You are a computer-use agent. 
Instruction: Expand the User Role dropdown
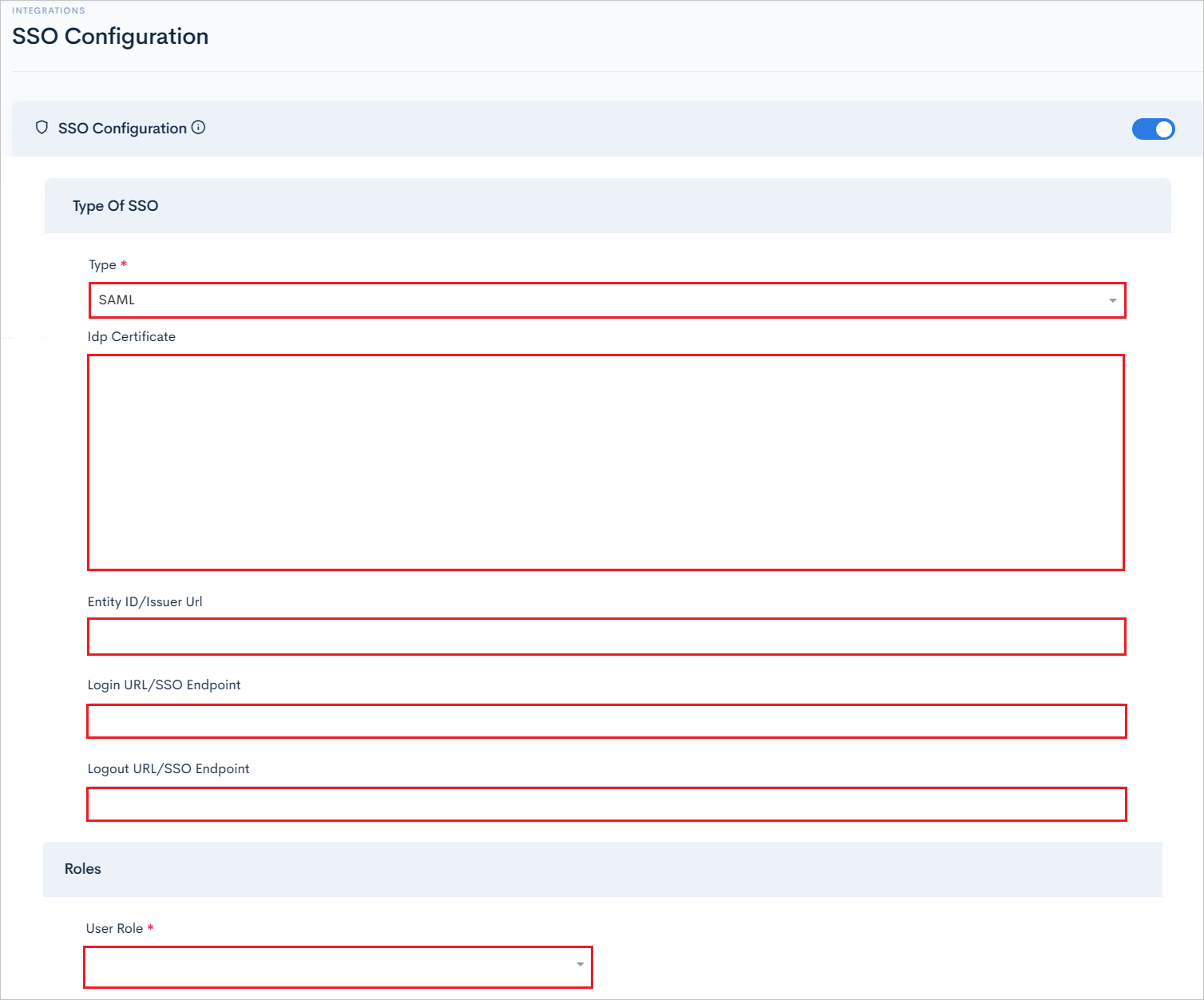tap(339, 966)
